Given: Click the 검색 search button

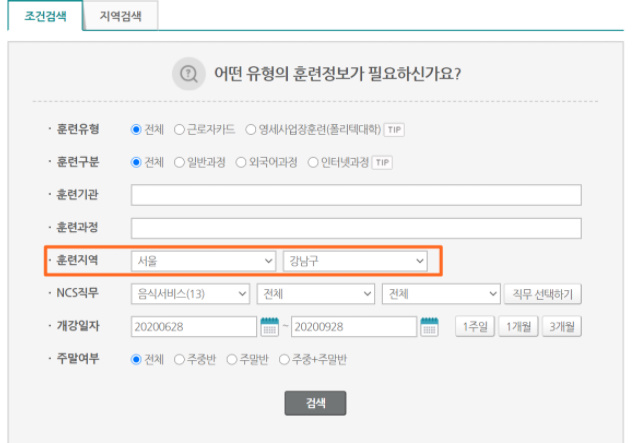Looking at the screenshot, I should tap(315, 403).
